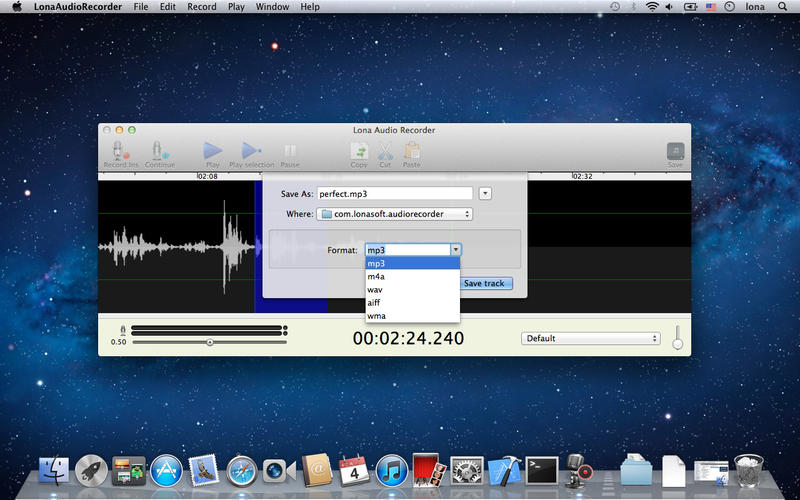Open the Play menu in menu bar

[x=236, y=7]
